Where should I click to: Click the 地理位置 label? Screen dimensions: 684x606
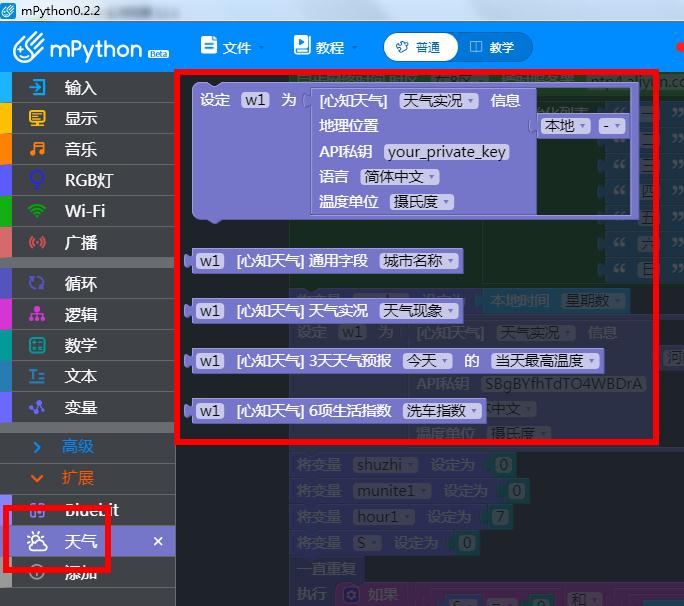point(349,126)
